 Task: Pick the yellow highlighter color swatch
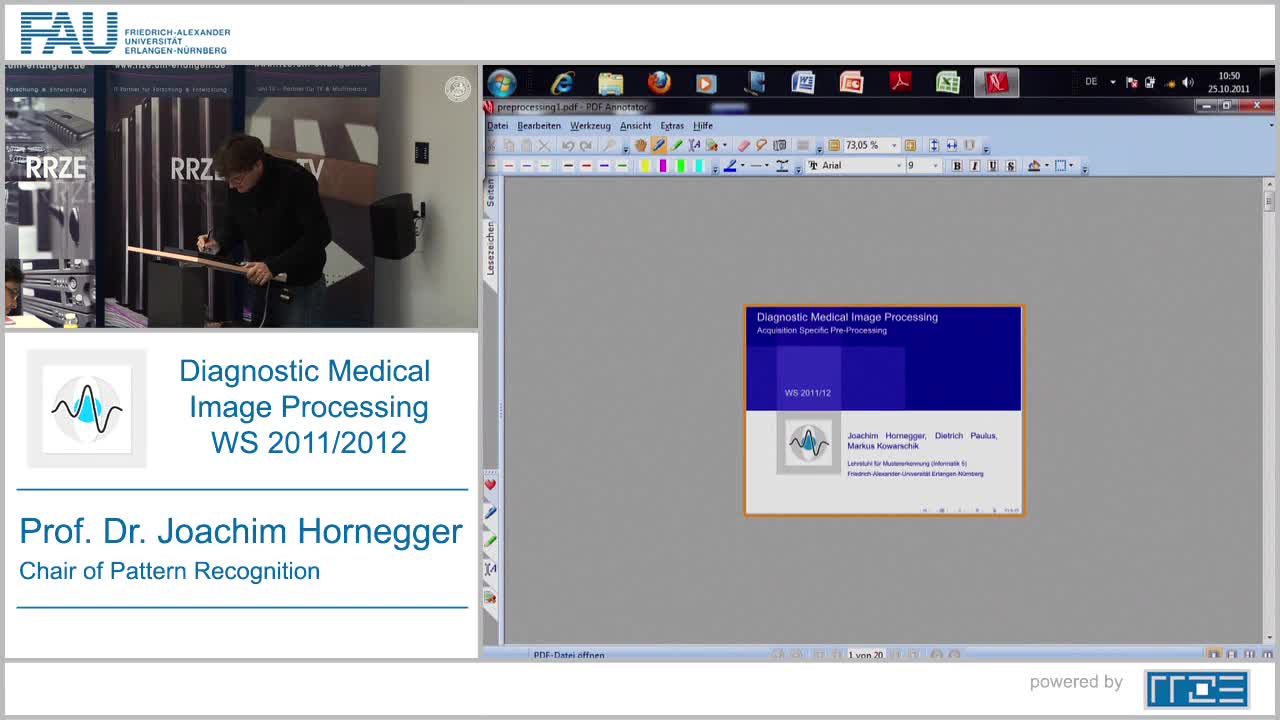click(647, 166)
